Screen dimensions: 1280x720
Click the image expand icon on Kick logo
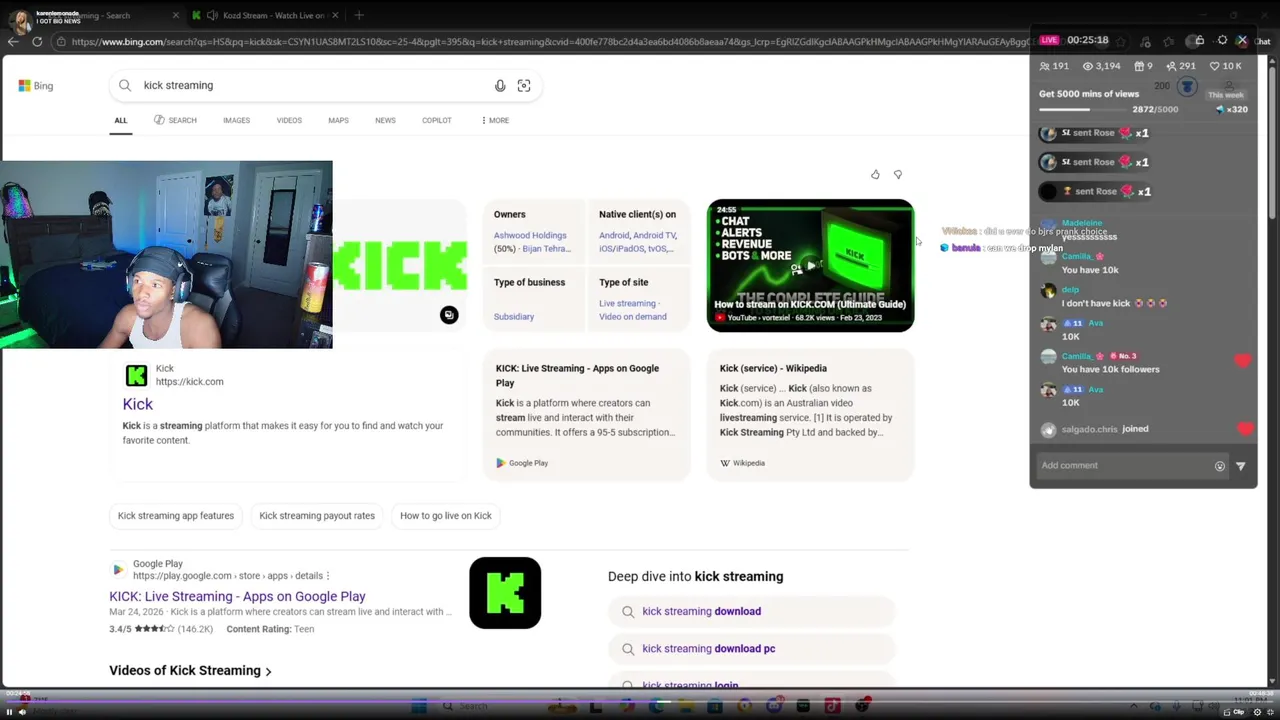(x=449, y=315)
